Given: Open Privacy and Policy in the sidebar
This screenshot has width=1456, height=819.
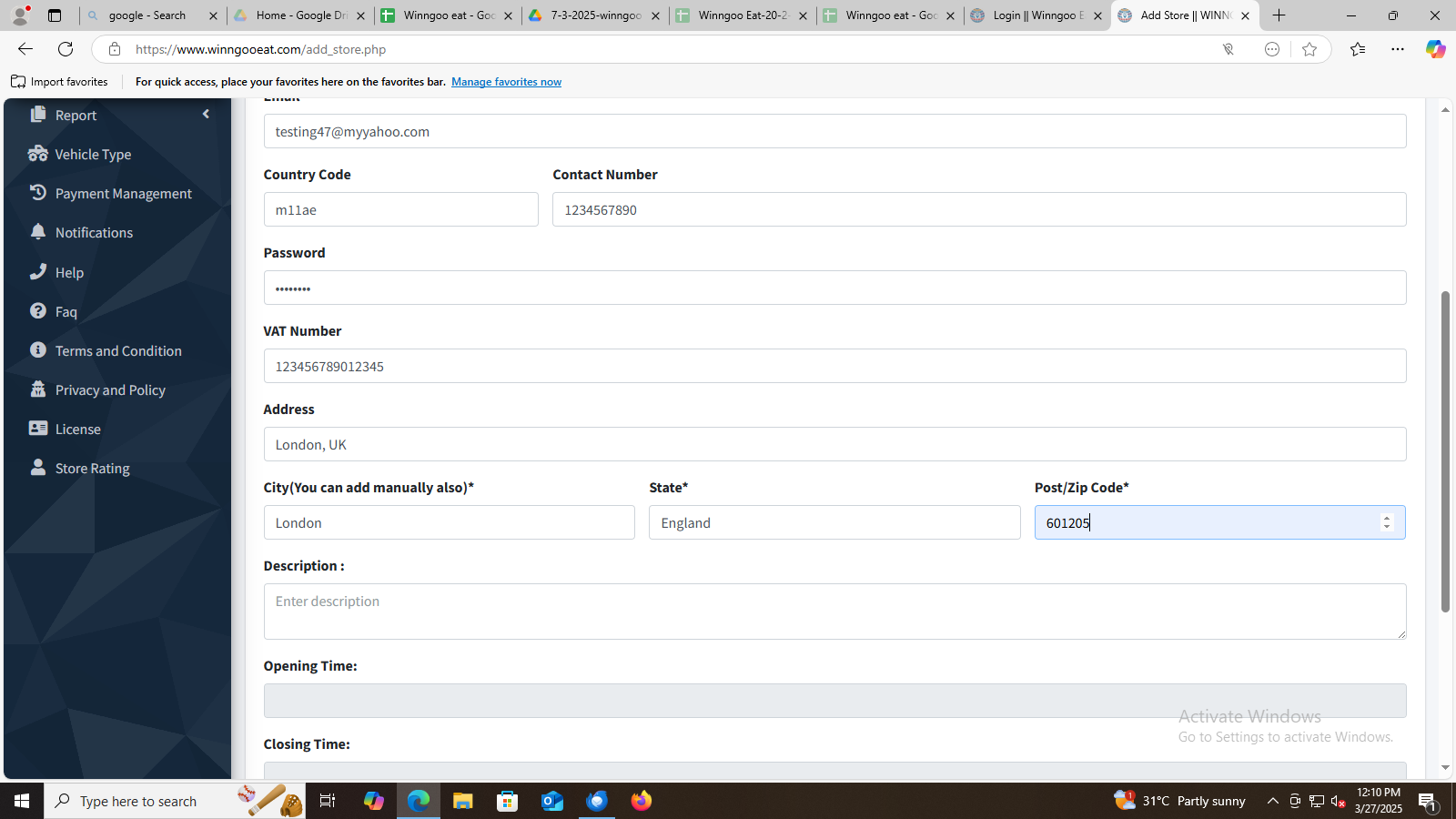Looking at the screenshot, I should point(110,390).
